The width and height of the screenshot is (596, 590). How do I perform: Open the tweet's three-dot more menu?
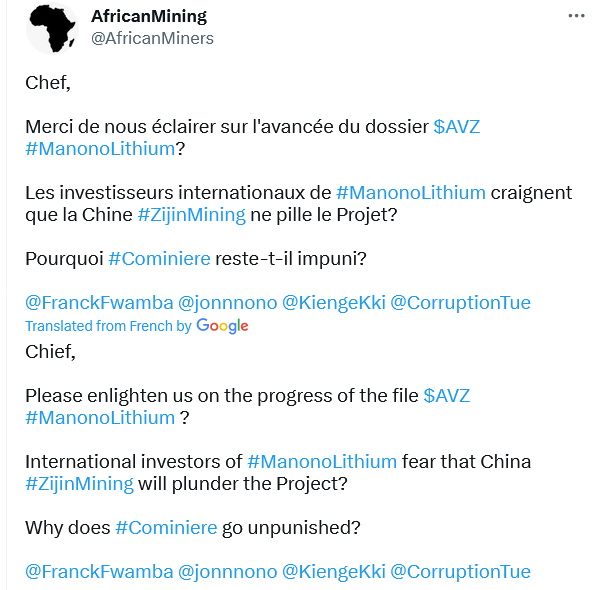(576, 16)
